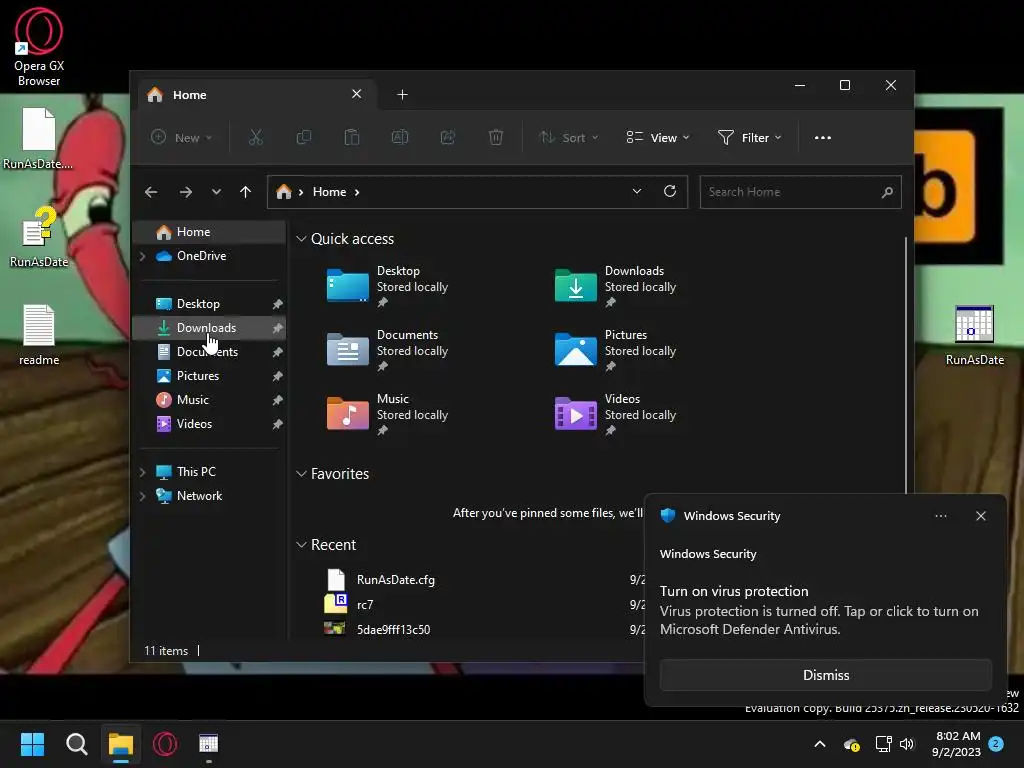The width and height of the screenshot is (1024, 768).
Task: Go up one folder level arrow
Action: pyautogui.click(x=246, y=192)
